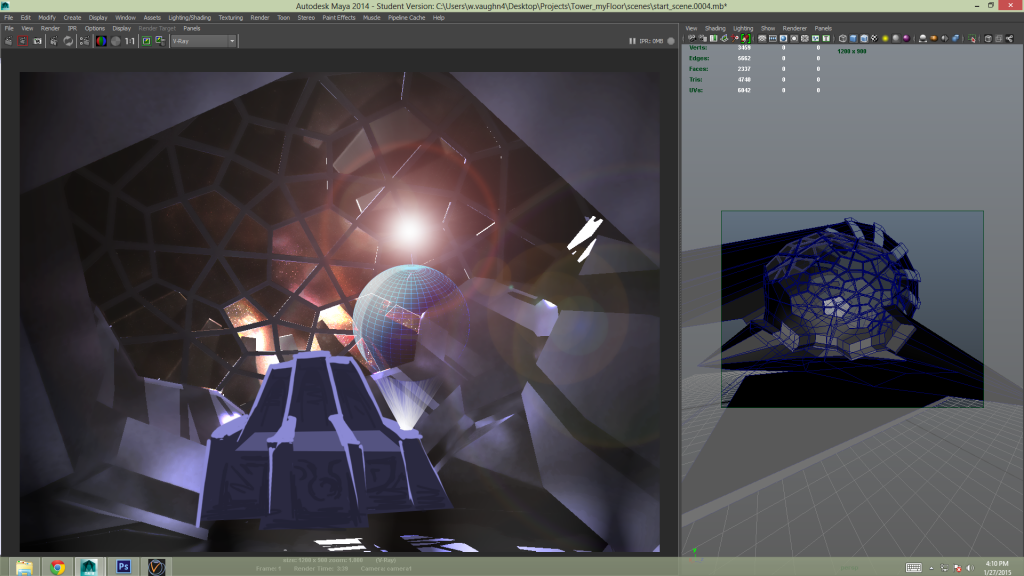
Task: Toggle RGB channels display icon
Action: pos(101,40)
